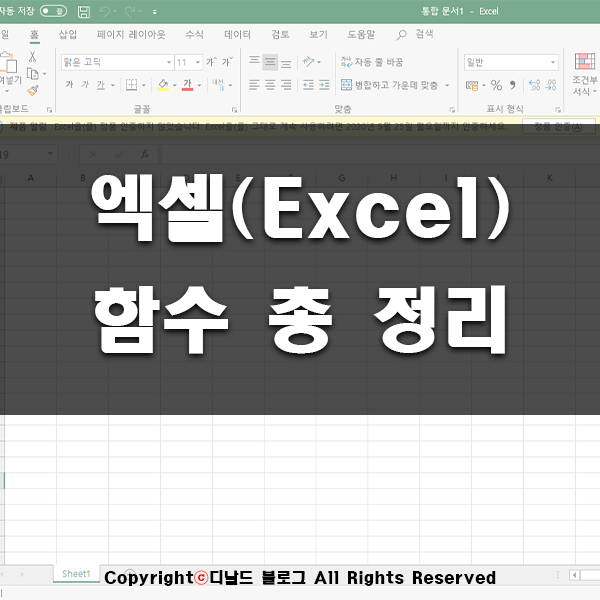
Task: Click the text Orientation icon
Action: coord(308,62)
